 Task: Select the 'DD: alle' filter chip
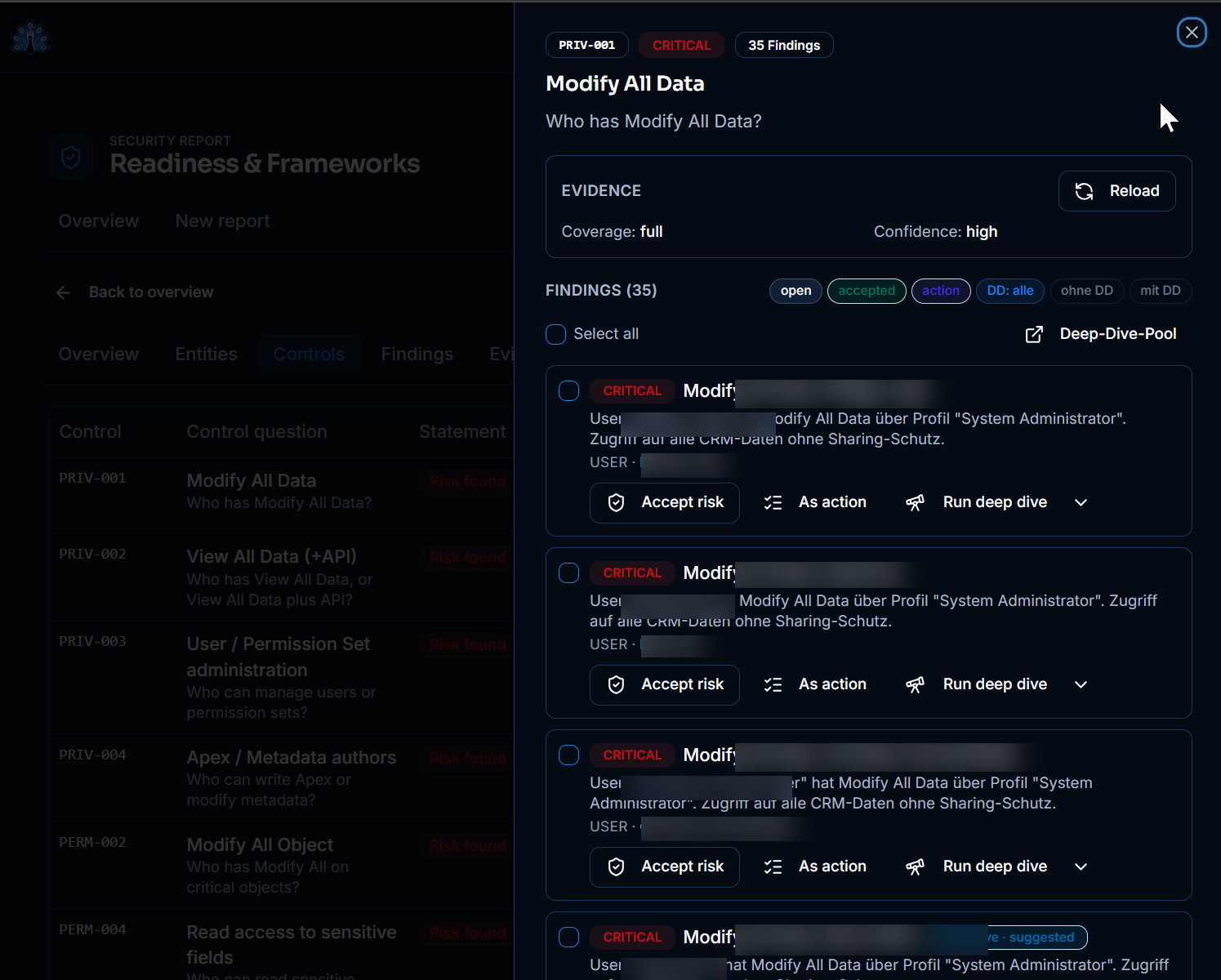coord(1010,291)
